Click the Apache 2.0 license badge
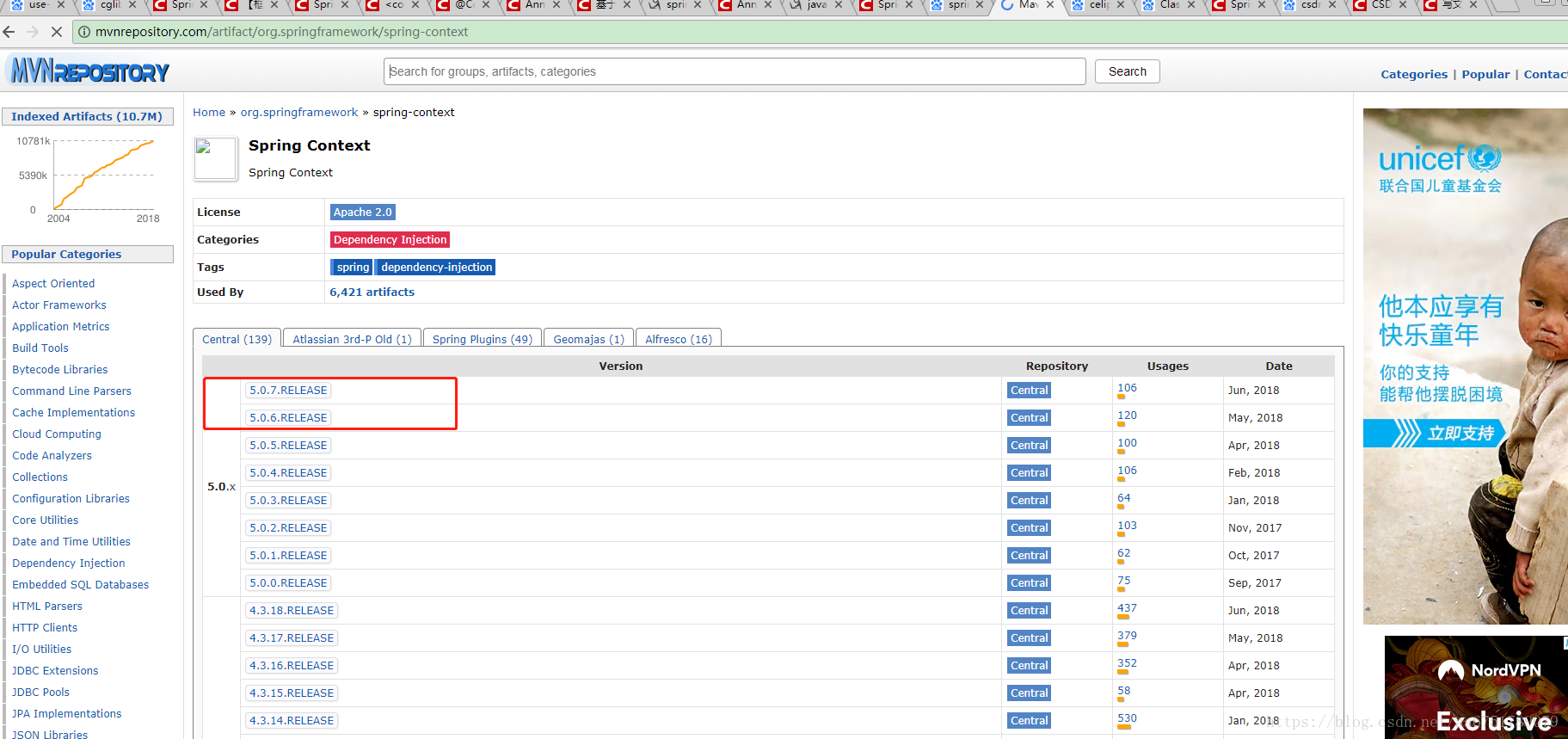The width and height of the screenshot is (1568, 739). pos(363,212)
